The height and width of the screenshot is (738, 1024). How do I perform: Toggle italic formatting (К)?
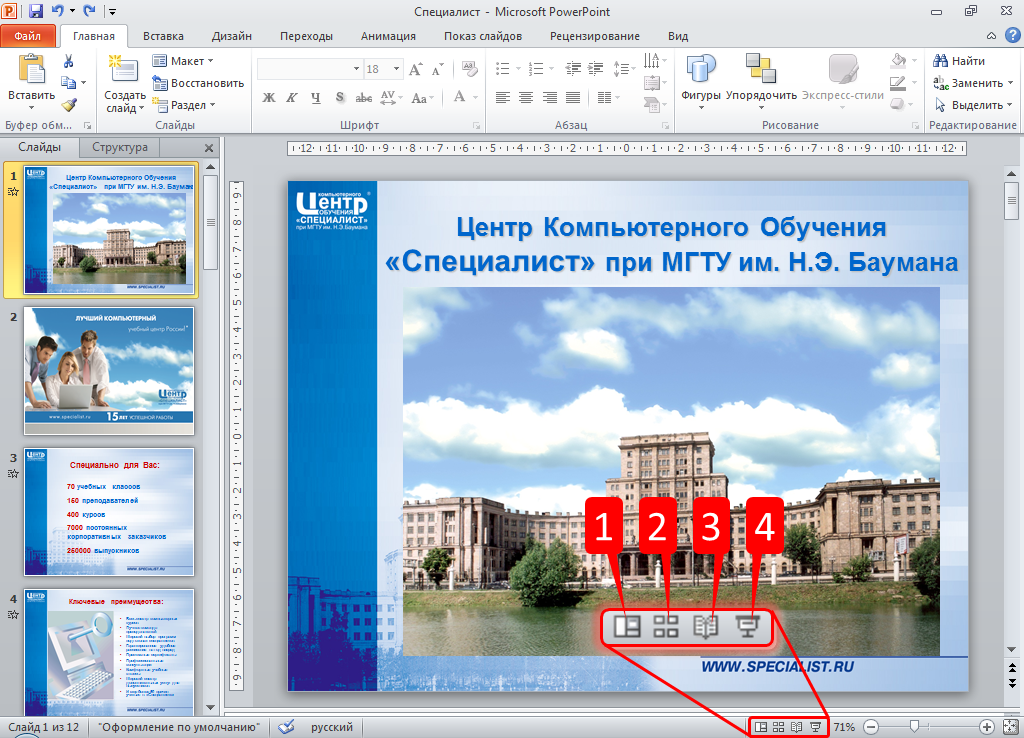(x=292, y=97)
